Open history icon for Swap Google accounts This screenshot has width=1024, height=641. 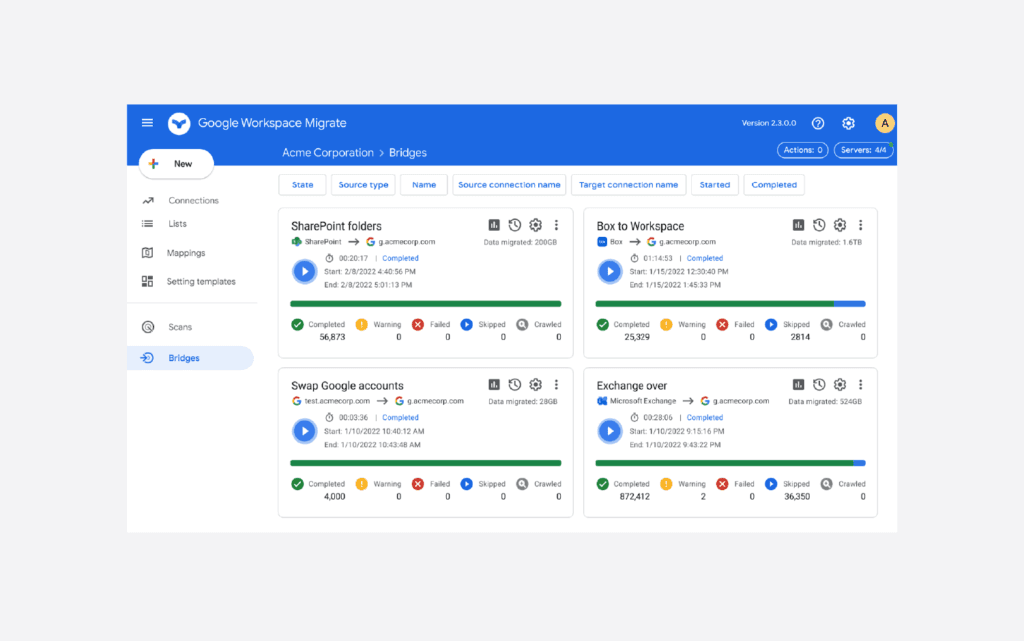pos(515,384)
